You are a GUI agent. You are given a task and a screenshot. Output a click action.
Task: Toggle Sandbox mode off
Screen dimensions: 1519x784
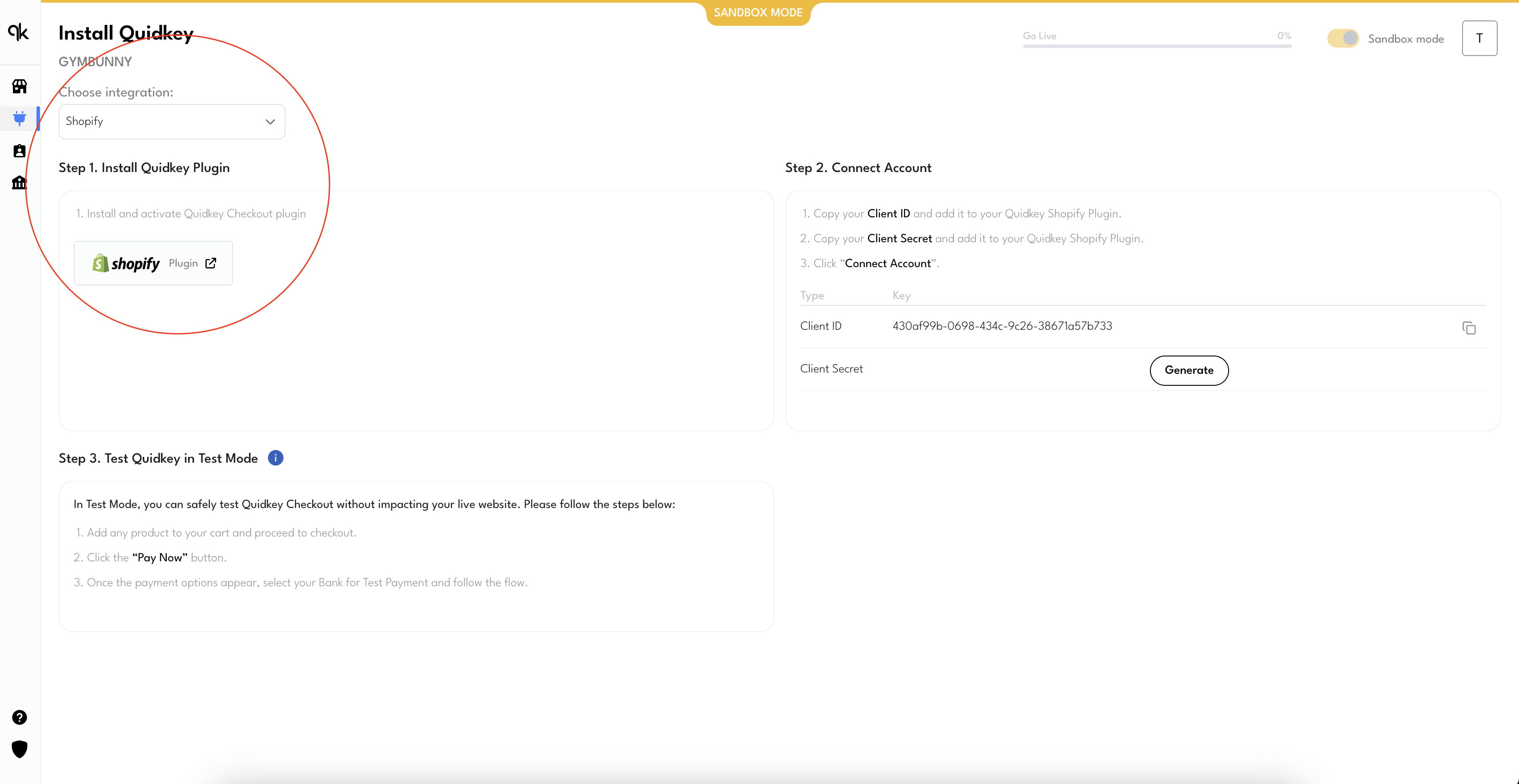tap(1343, 38)
